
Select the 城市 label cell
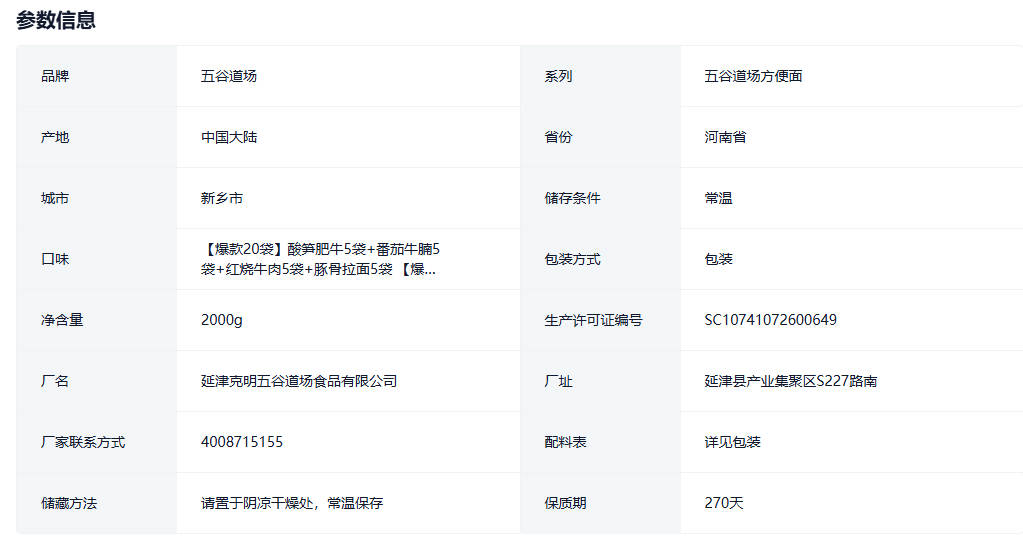point(97,198)
